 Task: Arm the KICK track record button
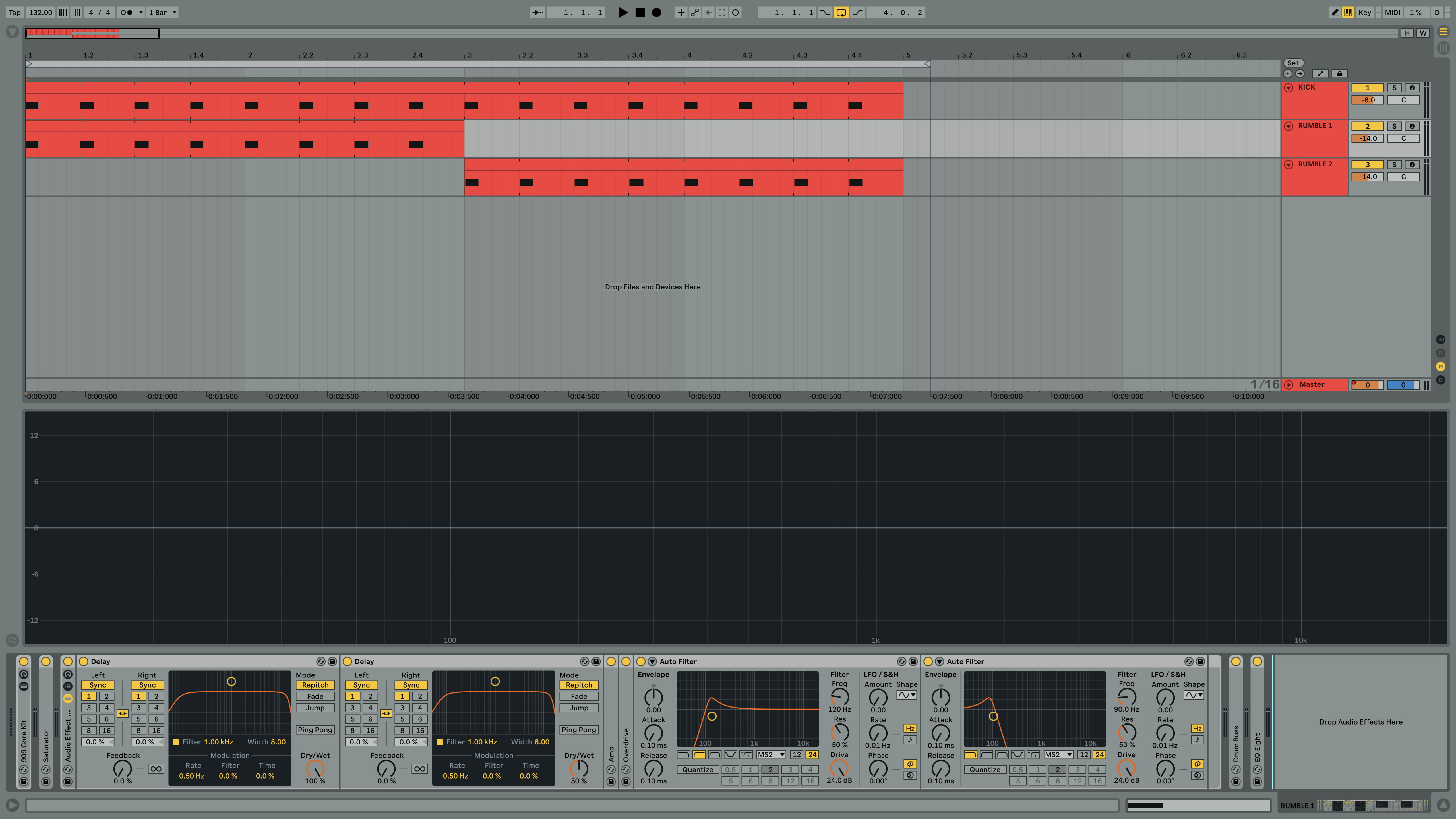click(1412, 88)
